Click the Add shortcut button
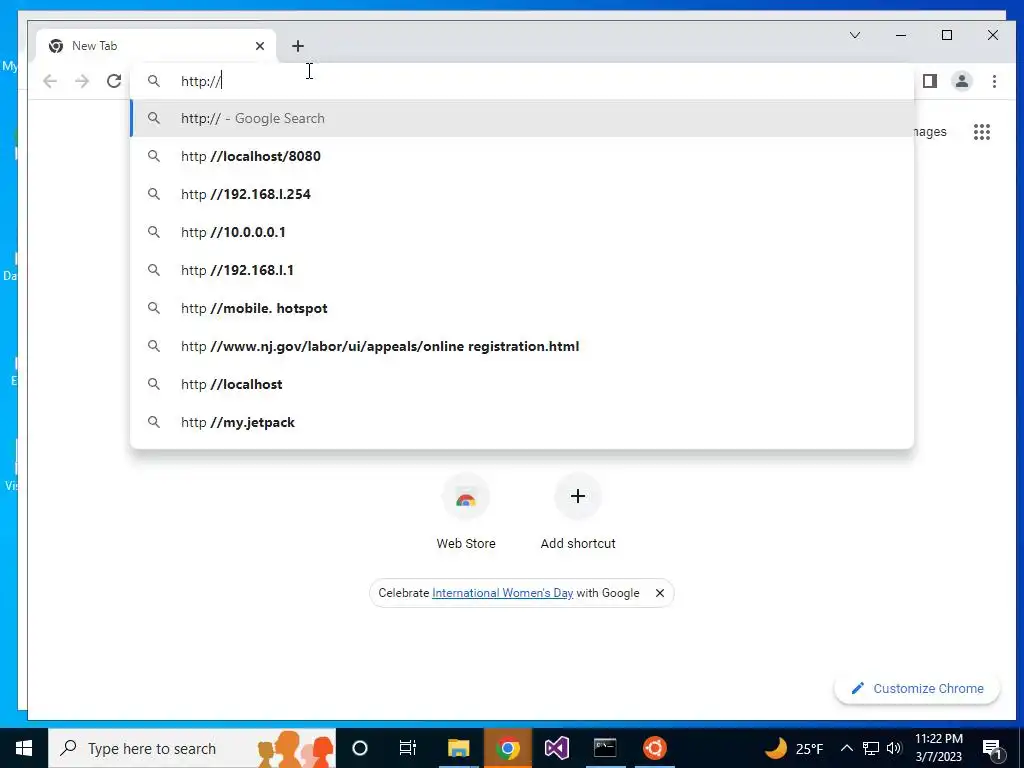Image resolution: width=1024 pixels, height=768 pixels. (x=578, y=513)
